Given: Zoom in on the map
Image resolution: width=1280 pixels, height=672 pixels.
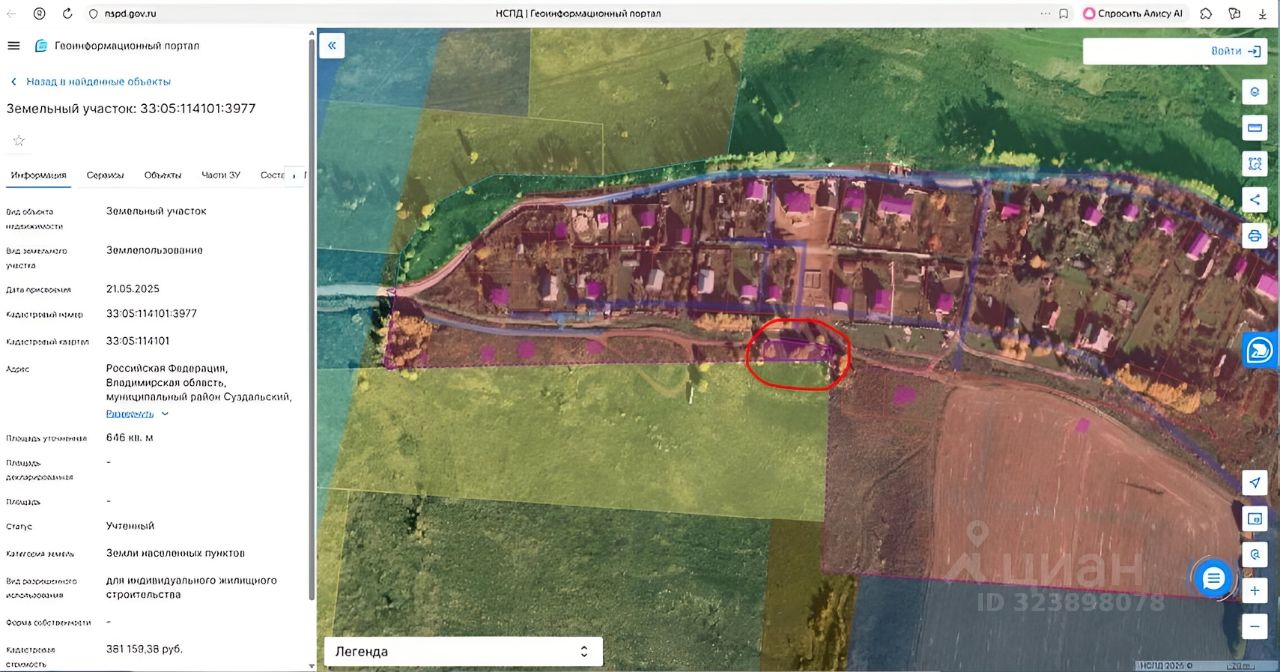Looking at the screenshot, I should tap(1254, 591).
